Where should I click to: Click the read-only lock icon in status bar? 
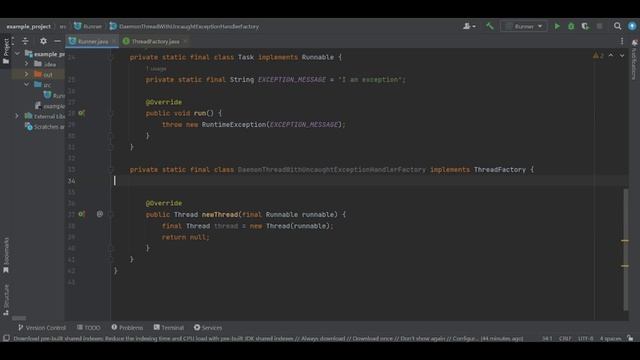pyautogui.click(x=631, y=338)
